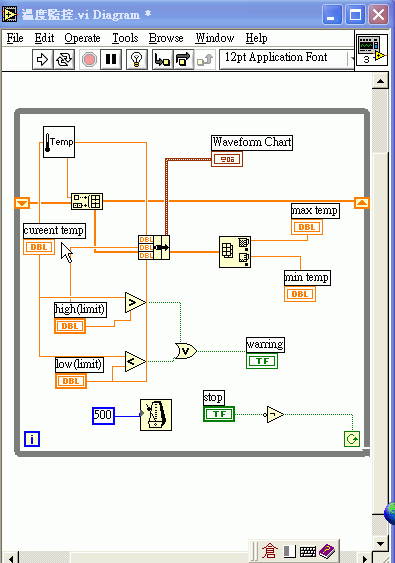Open the Operate menu

(x=82, y=38)
